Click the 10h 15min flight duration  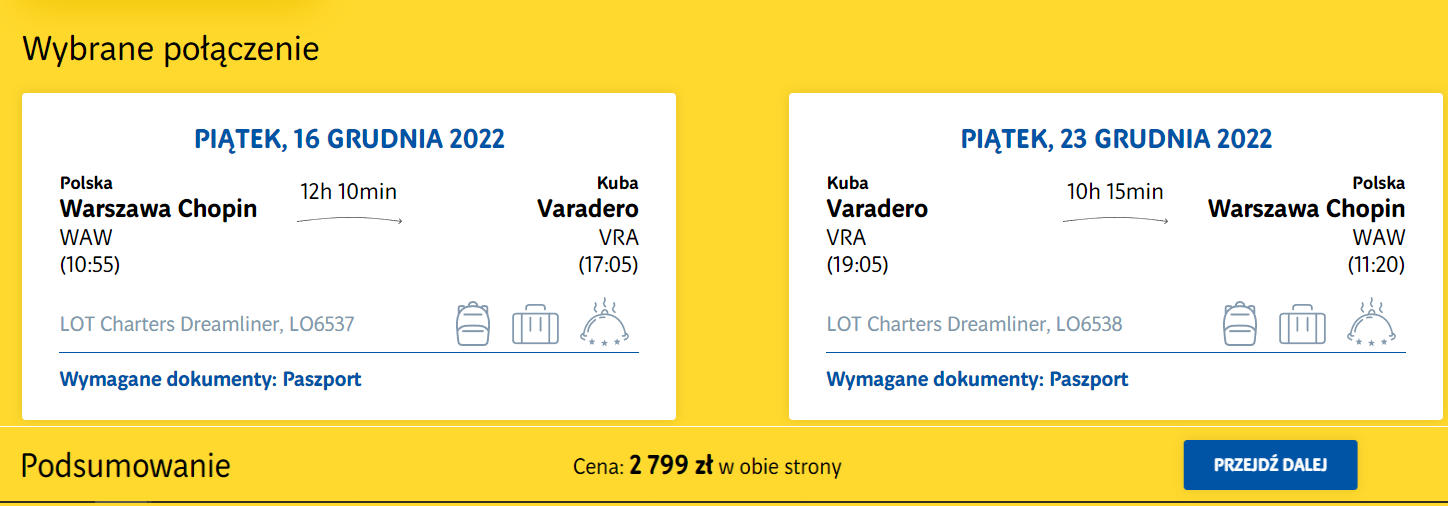click(1115, 191)
